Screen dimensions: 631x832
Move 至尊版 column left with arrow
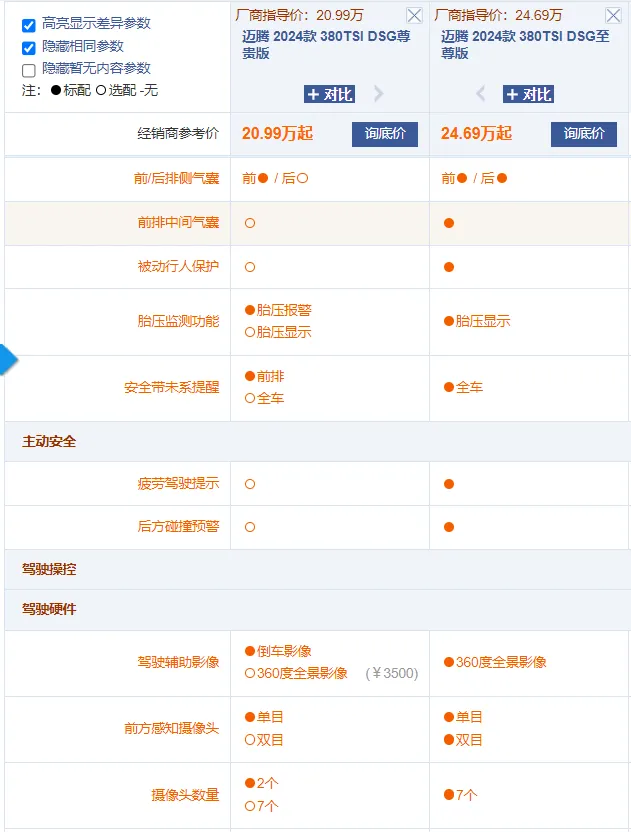coord(481,94)
